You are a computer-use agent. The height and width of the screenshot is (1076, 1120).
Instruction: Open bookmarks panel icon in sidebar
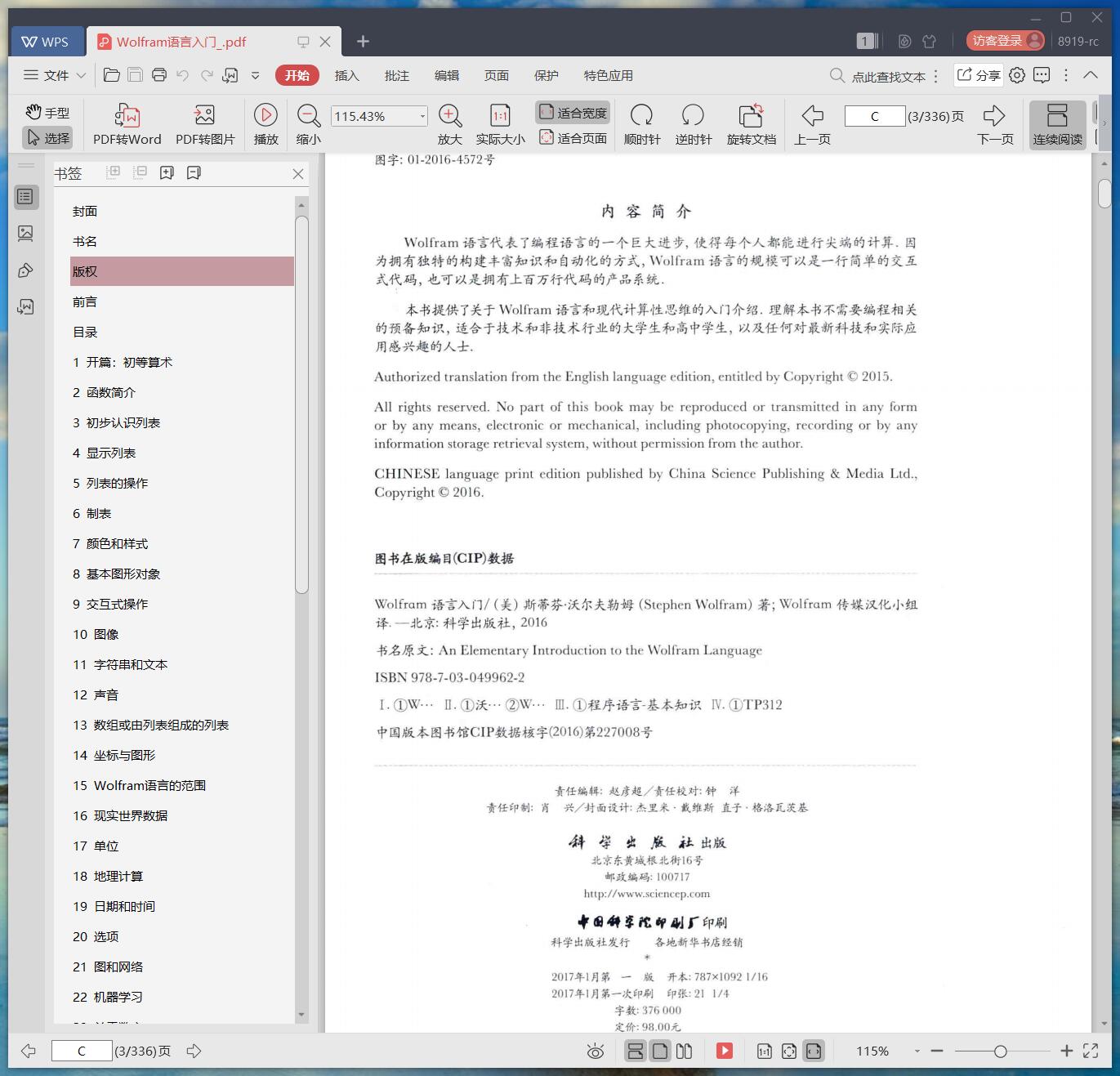click(25, 196)
